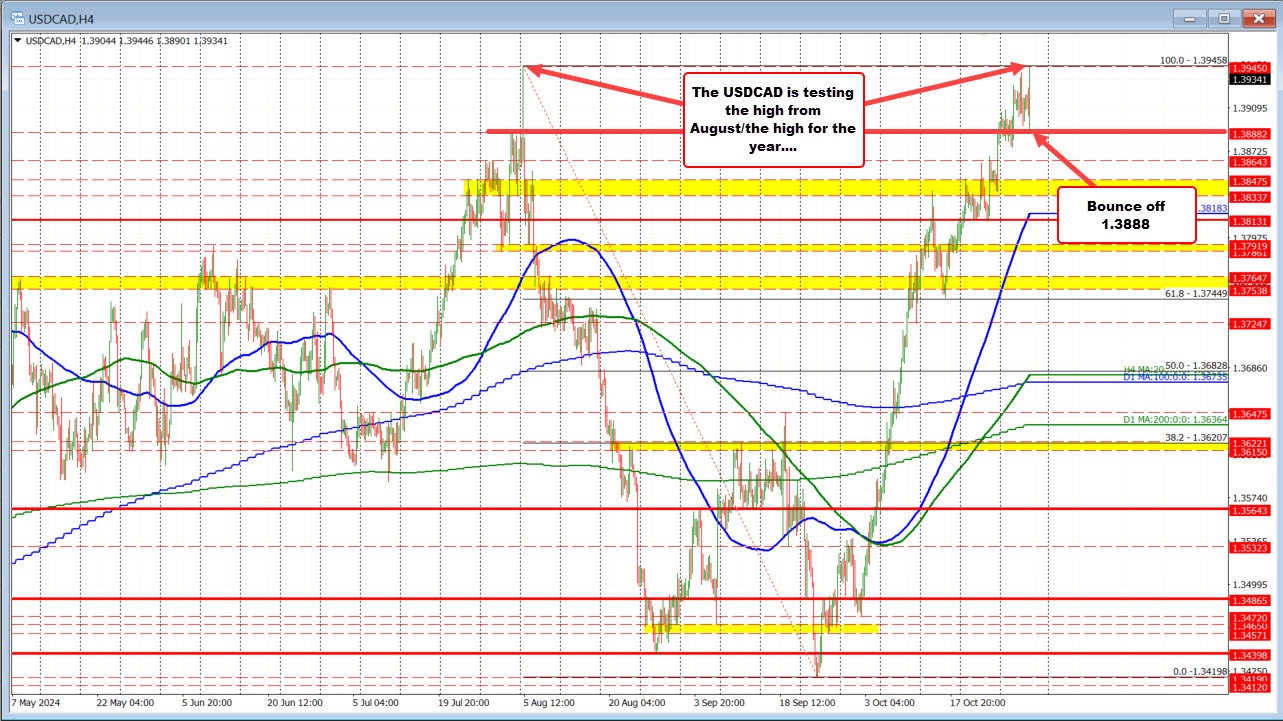1283x721 pixels.
Task: Select Fibonacci label '38.2 - 1.36207'
Action: pos(1195,437)
